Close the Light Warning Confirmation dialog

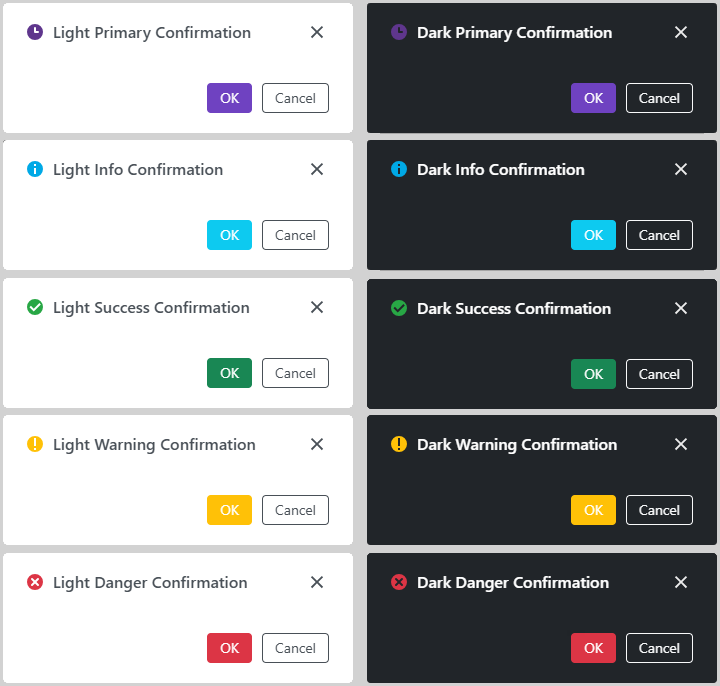[317, 444]
